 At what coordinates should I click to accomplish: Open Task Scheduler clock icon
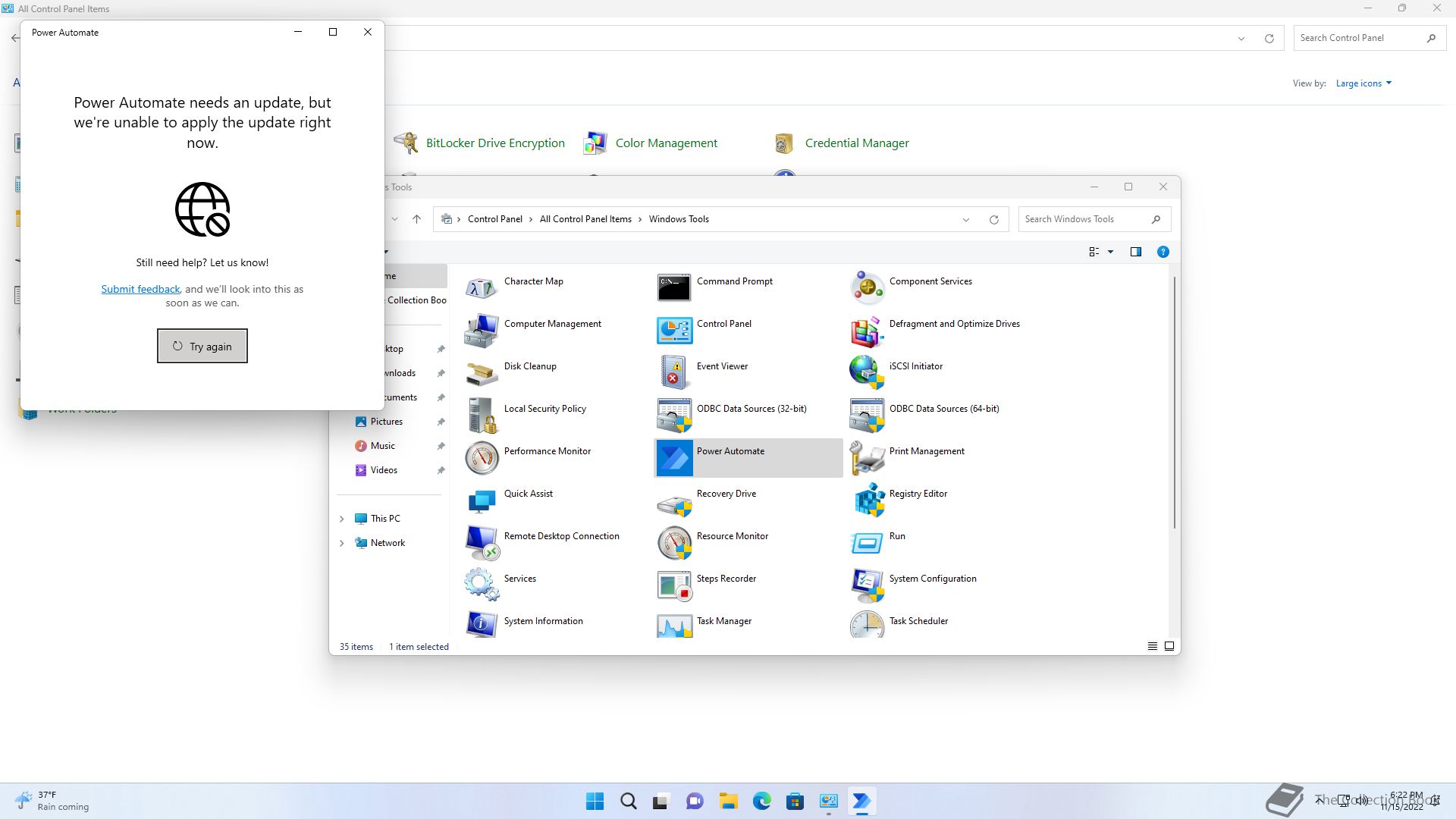tap(867, 624)
